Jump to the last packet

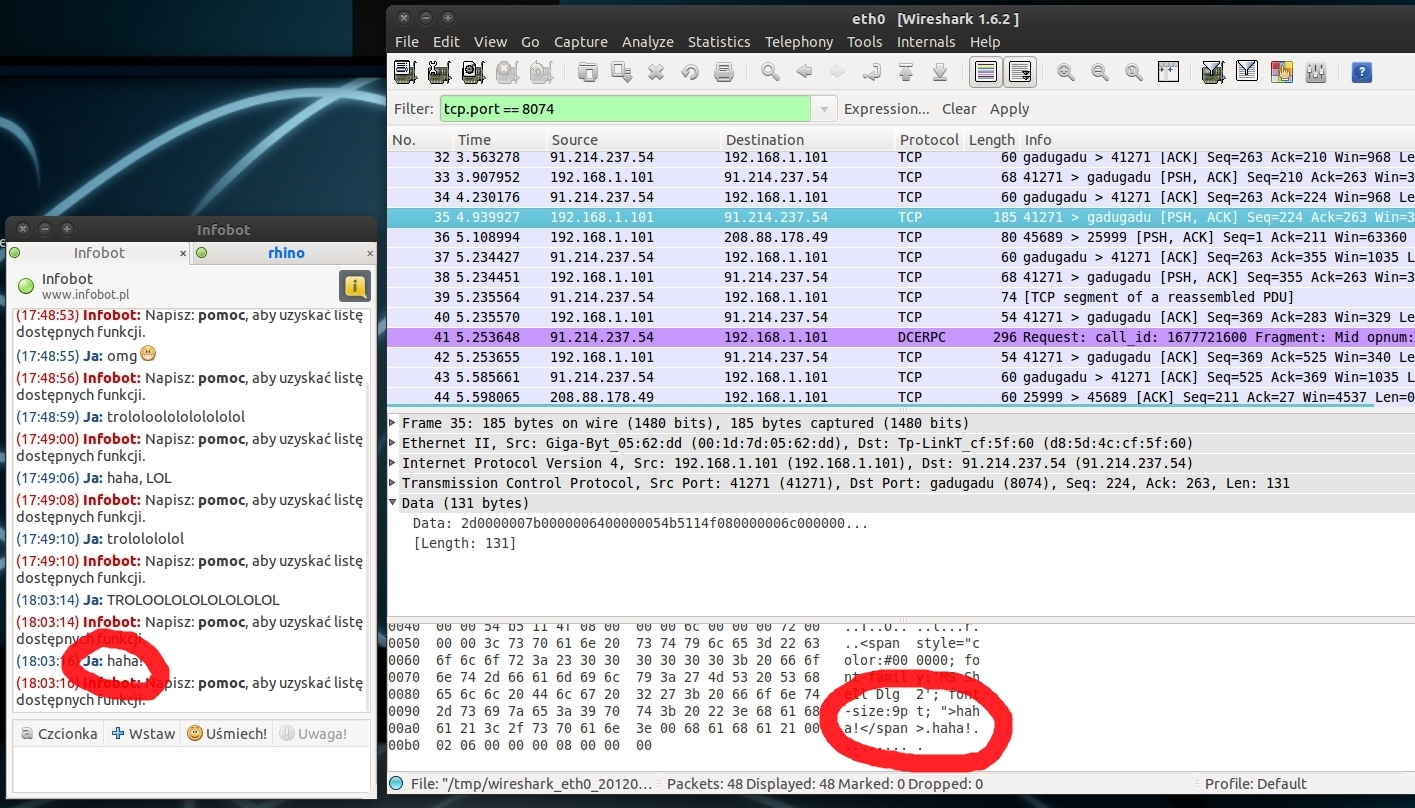(940, 72)
